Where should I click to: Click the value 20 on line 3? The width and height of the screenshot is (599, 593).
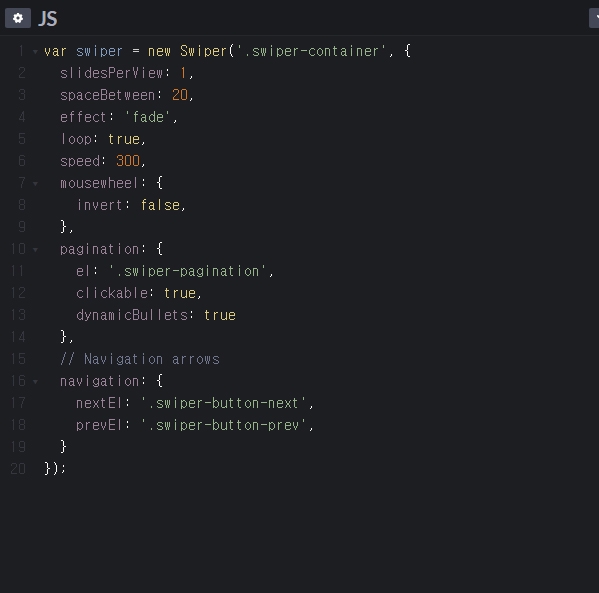click(180, 95)
